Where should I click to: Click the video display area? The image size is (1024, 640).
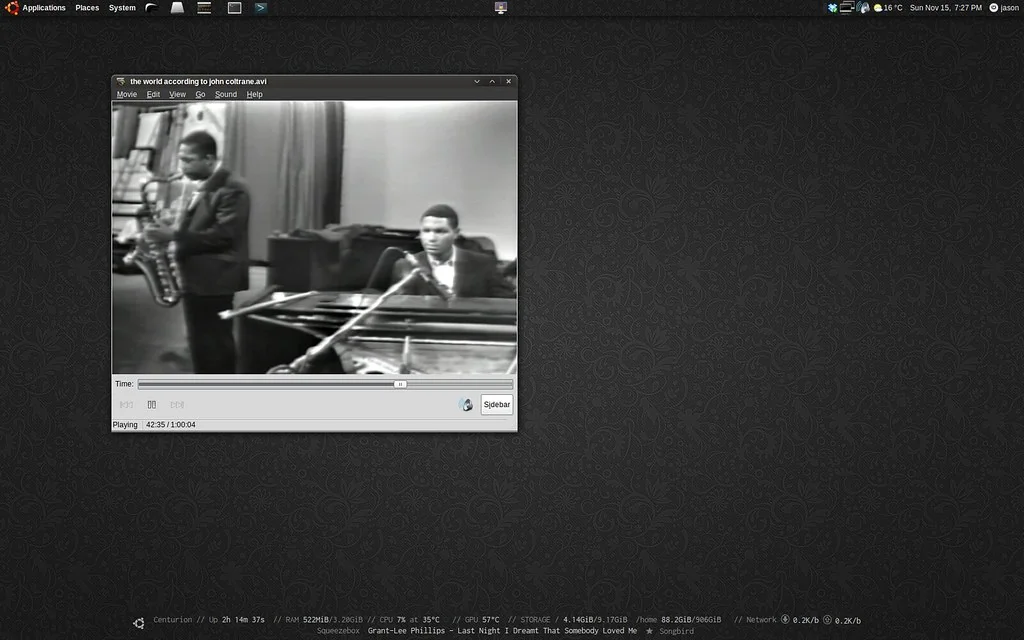click(314, 237)
